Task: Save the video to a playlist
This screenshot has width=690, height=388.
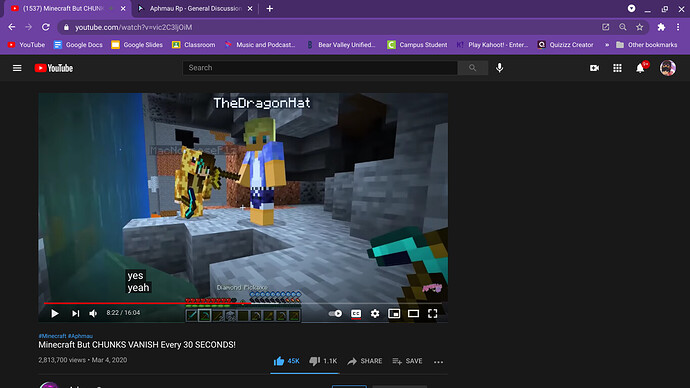Action: pos(407,361)
